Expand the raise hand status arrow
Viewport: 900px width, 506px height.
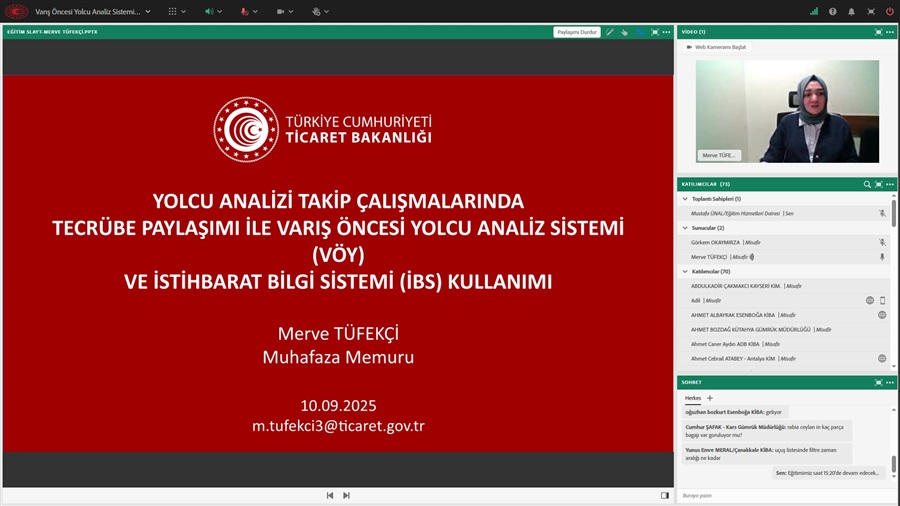pos(327,11)
